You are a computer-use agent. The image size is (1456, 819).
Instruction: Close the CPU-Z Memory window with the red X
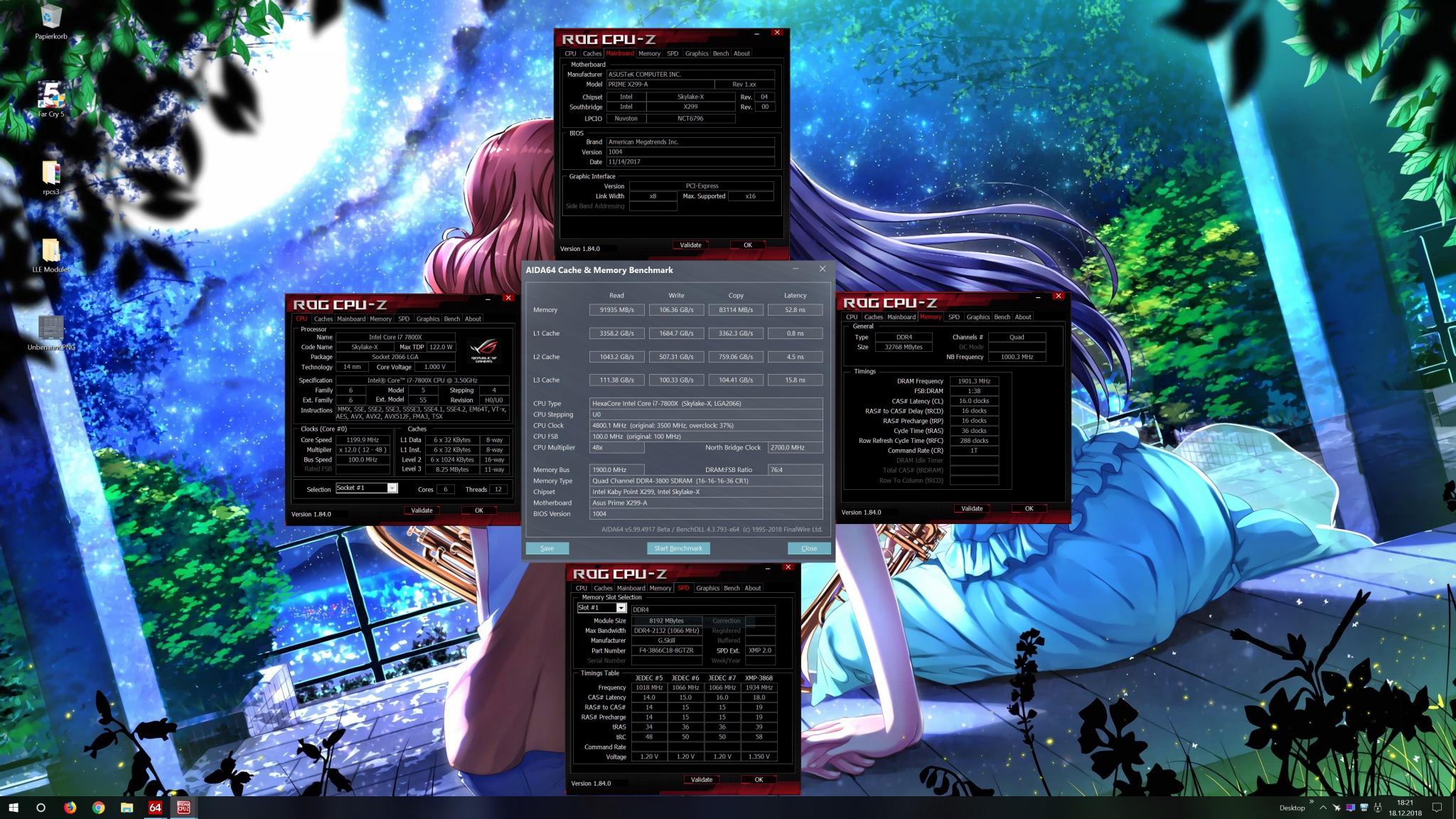coord(1058,296)
